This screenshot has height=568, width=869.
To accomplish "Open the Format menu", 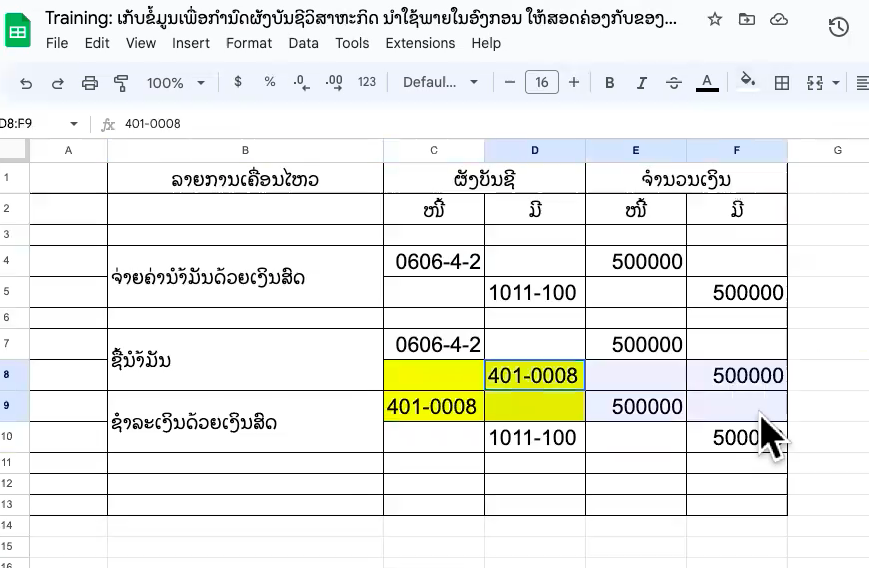I will point(249,43).
